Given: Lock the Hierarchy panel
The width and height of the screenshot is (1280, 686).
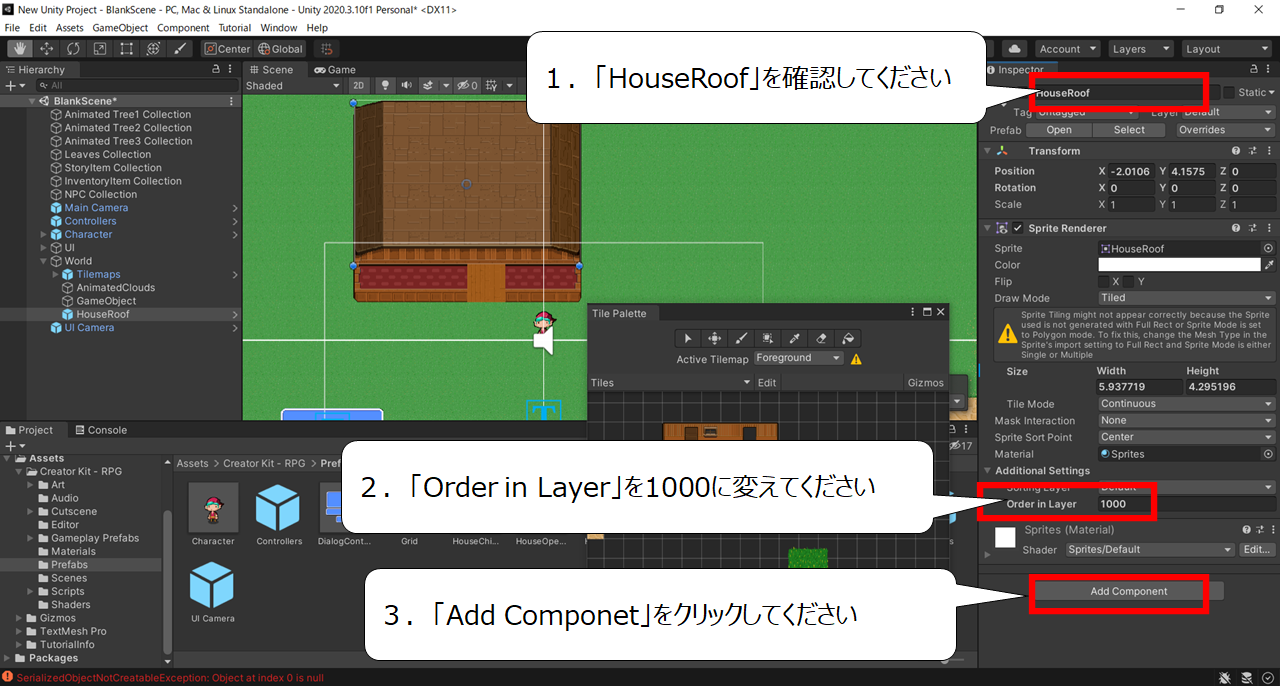Looking at the screenshot, I should [217, 70].
